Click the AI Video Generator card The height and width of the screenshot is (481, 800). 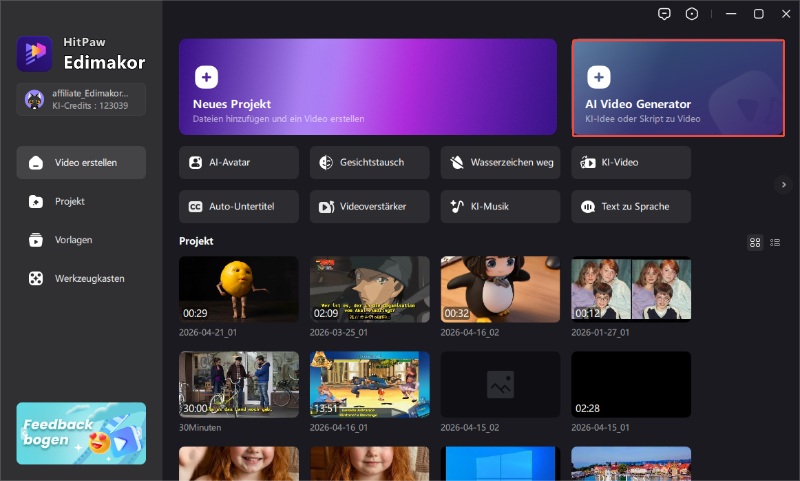click(678, 87)
